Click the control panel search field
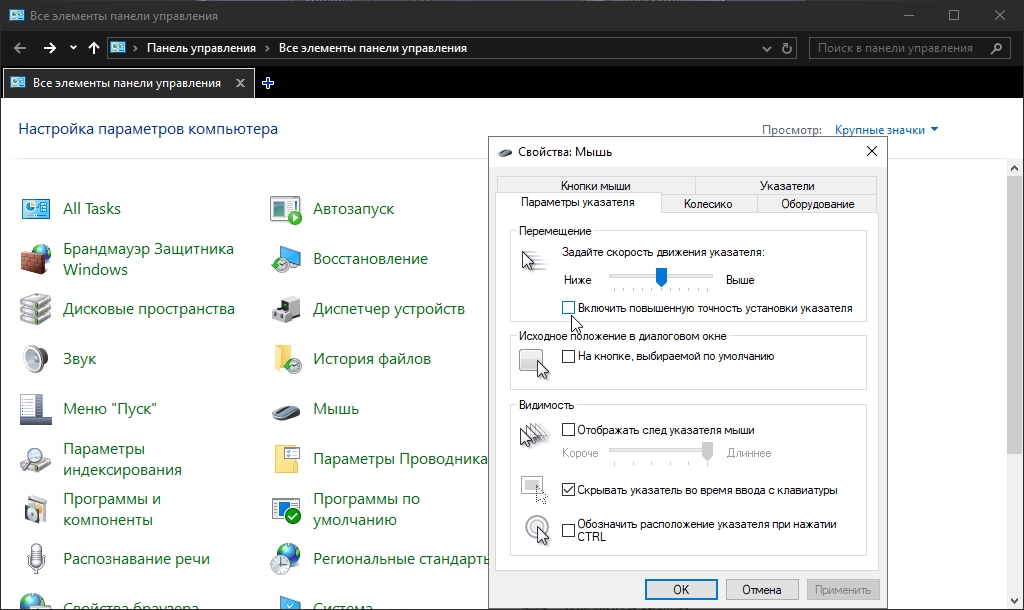 click(896, 48)
